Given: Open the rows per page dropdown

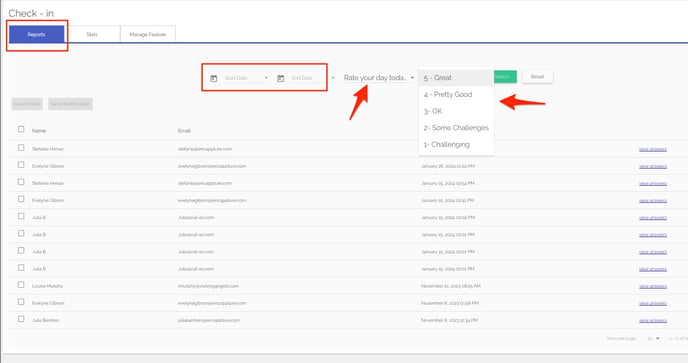Looking at the screenshot, I should (x=653, y=338).
